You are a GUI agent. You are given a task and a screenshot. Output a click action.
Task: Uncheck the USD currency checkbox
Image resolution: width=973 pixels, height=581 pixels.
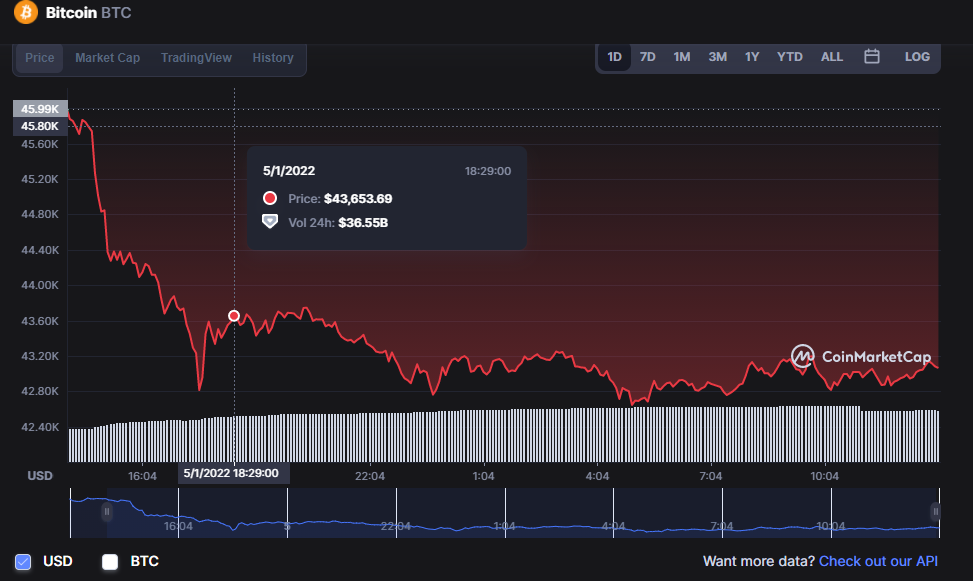pyautogui.click(x=23, y=562)
